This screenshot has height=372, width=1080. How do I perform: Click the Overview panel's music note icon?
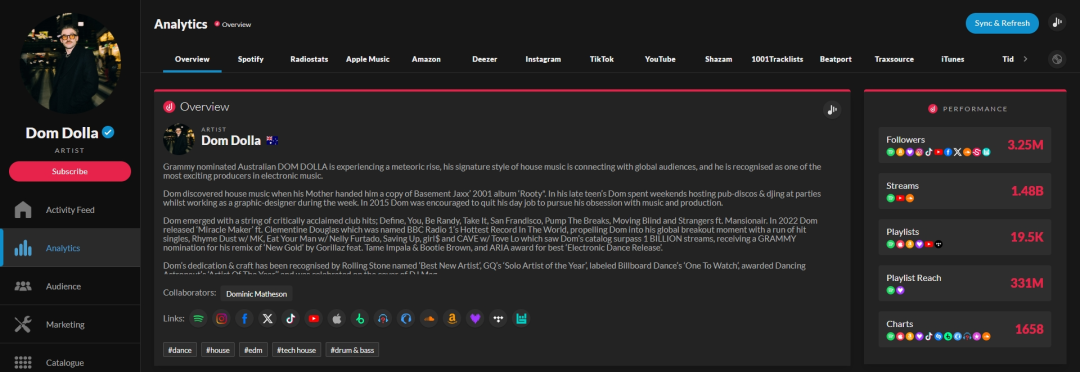tap(832, 109)
